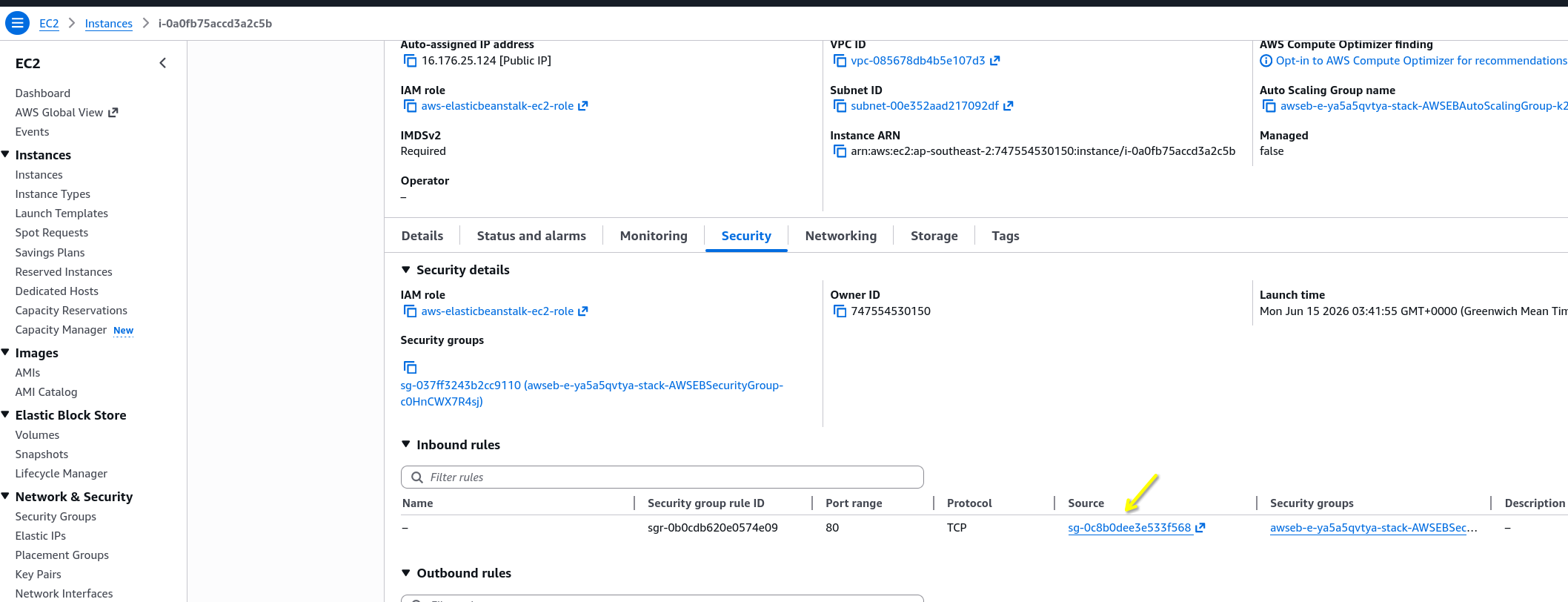Go to EC2 in the breadcrumb
This screenshot has height=602, width=1568.
point(49,24)
